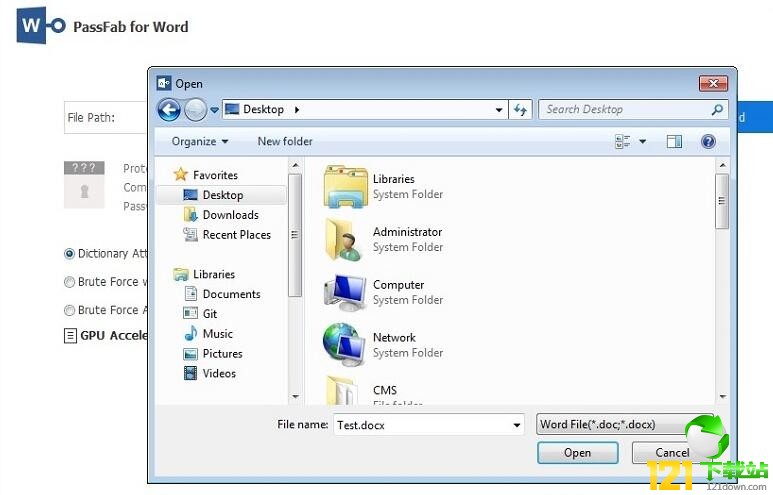Select the Computer system folder icon

pyautogui.click(x=345, y=292)
